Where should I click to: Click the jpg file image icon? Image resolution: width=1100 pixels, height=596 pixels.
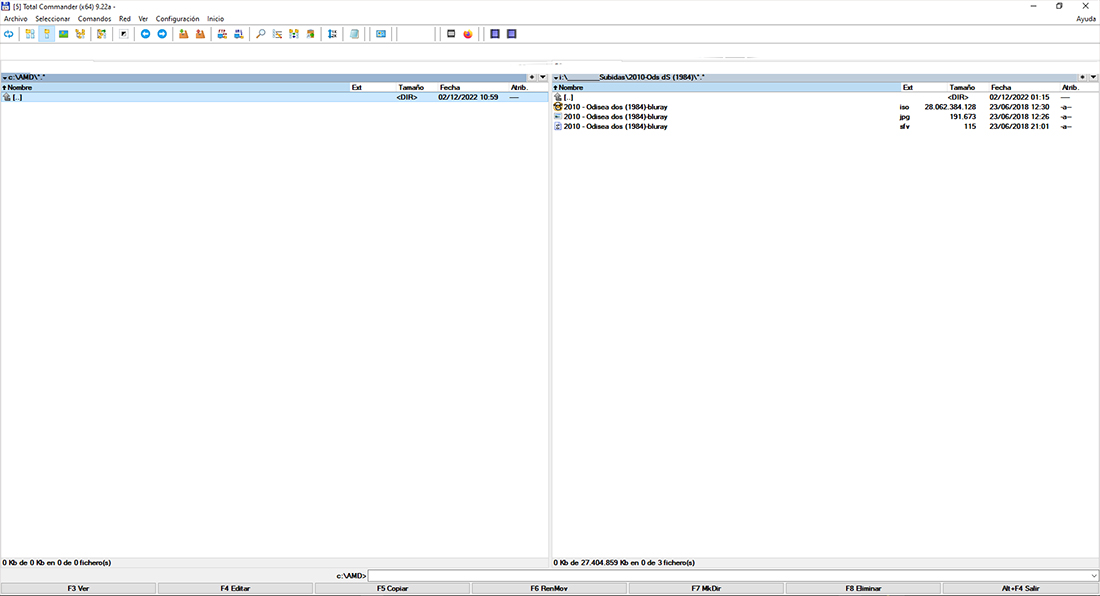tap(558, 116)
